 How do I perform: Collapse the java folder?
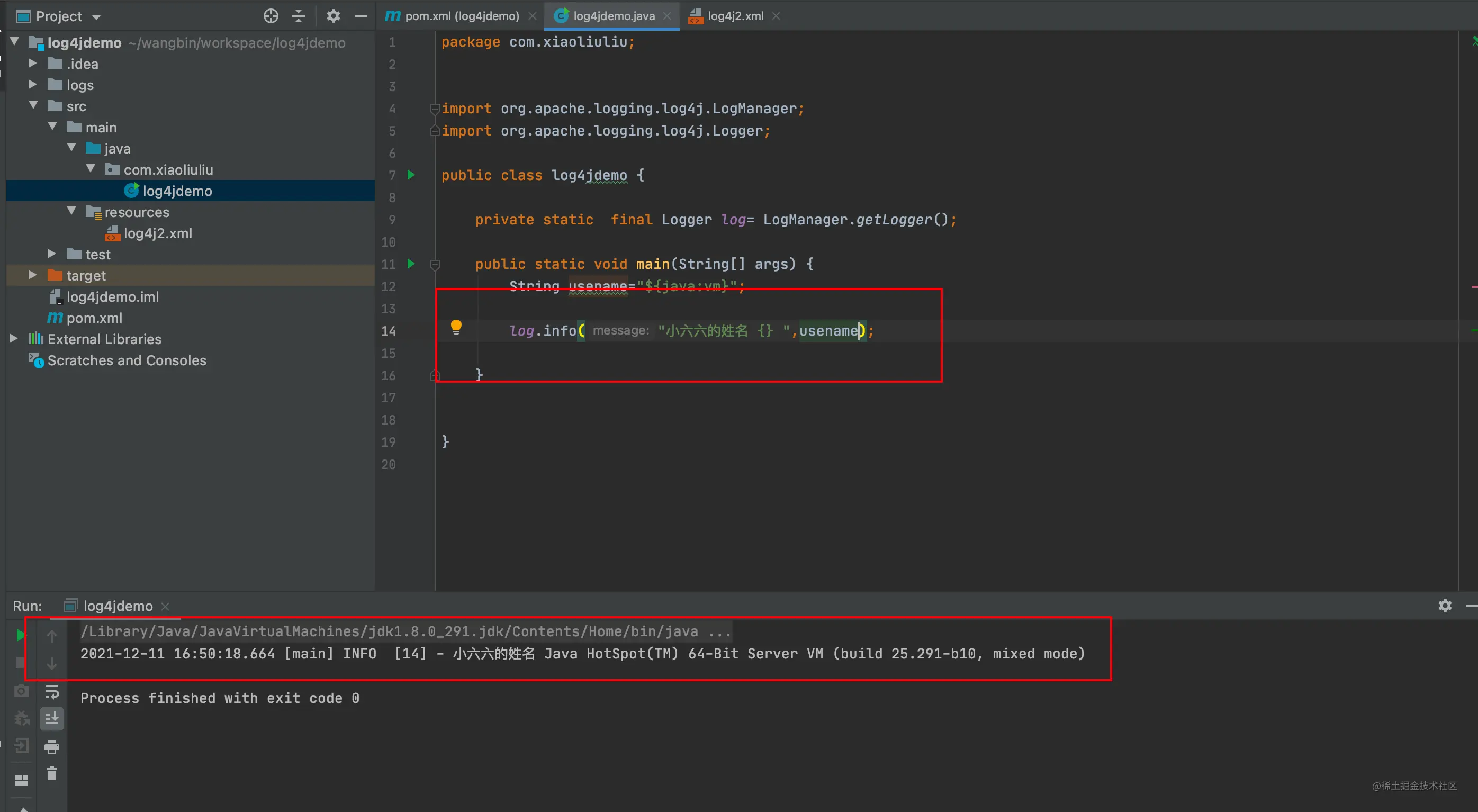click(71, 148)
